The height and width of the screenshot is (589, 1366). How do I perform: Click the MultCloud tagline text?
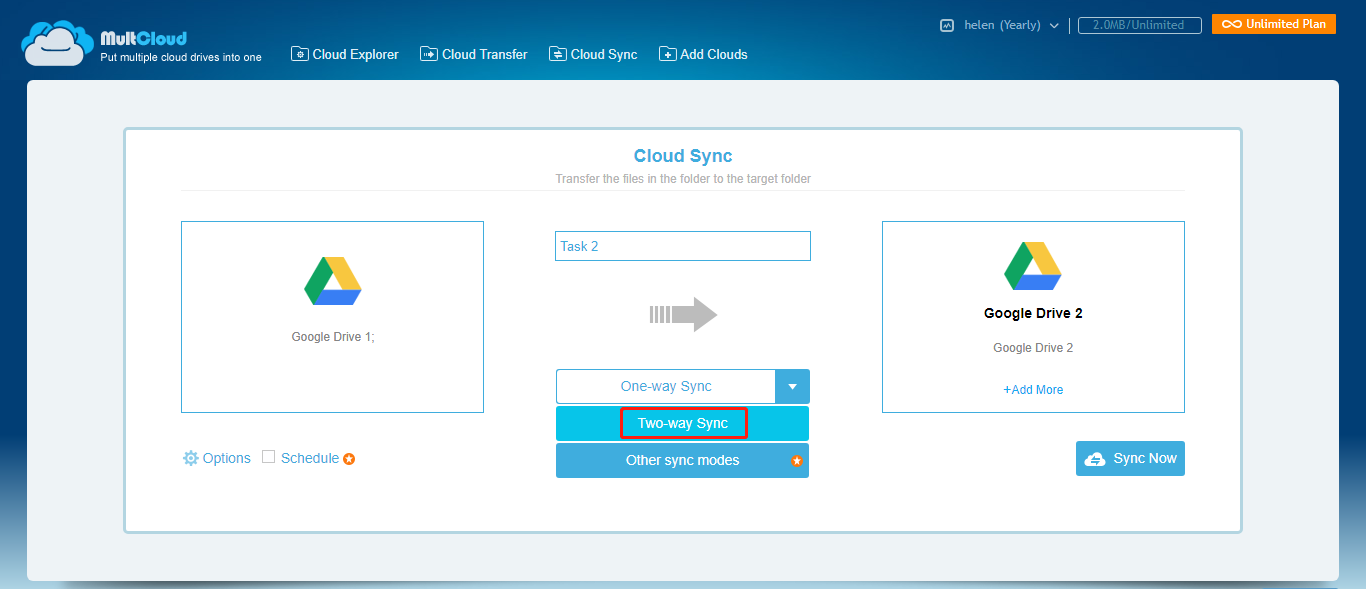click(x=181, y=57)
